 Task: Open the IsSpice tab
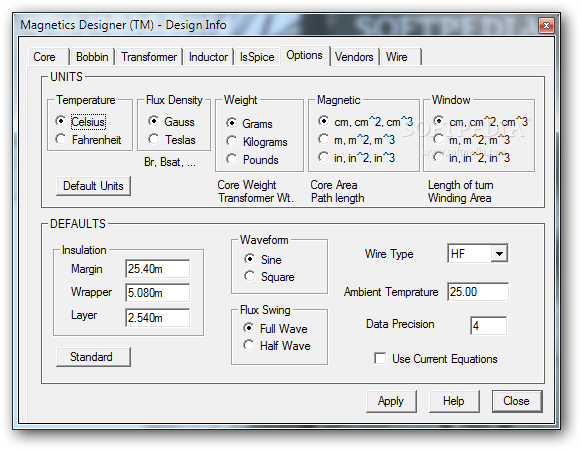coord(257,57)
